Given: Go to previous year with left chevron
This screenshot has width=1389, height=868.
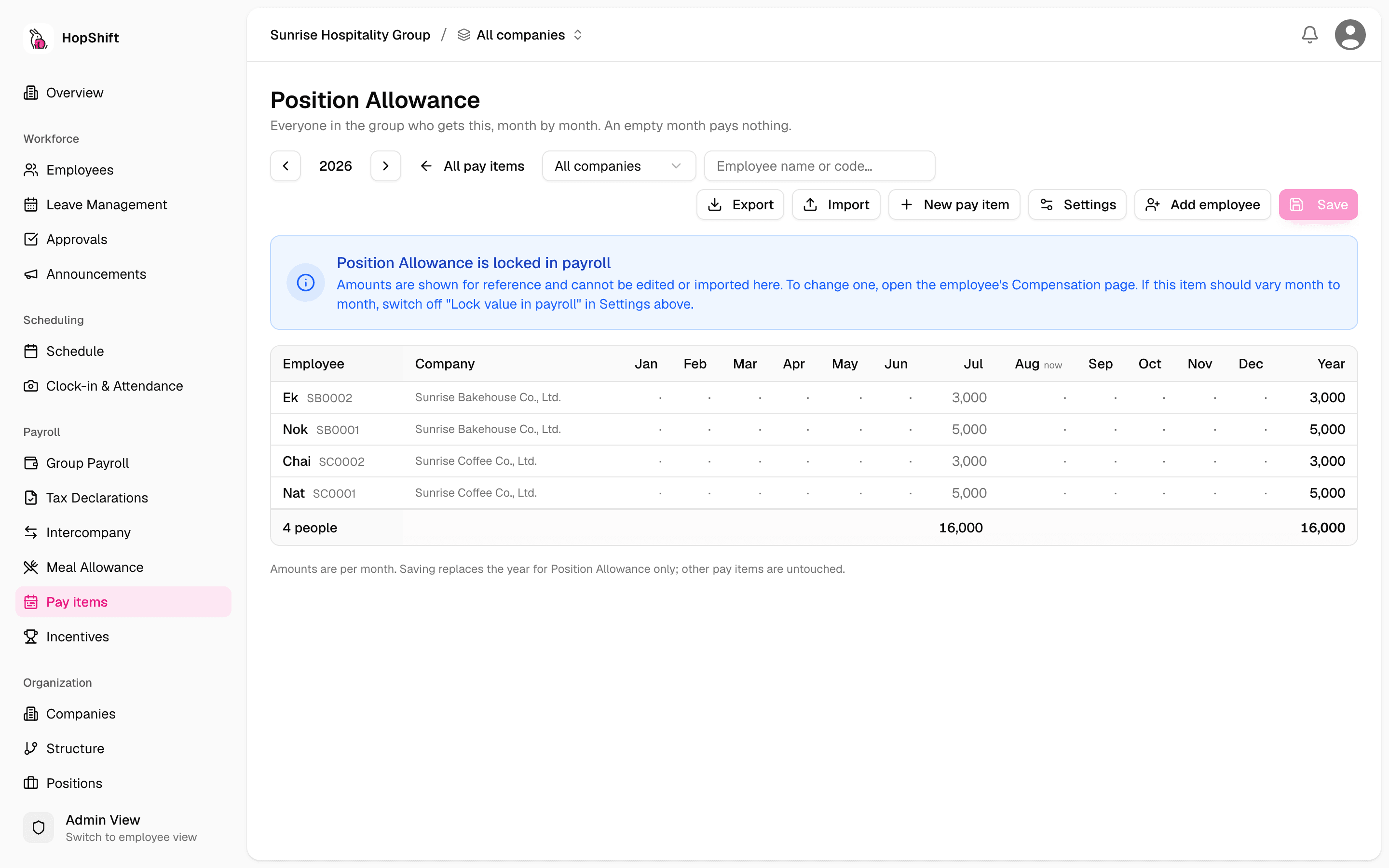Looking at the screenshot, I should (285, 166).
